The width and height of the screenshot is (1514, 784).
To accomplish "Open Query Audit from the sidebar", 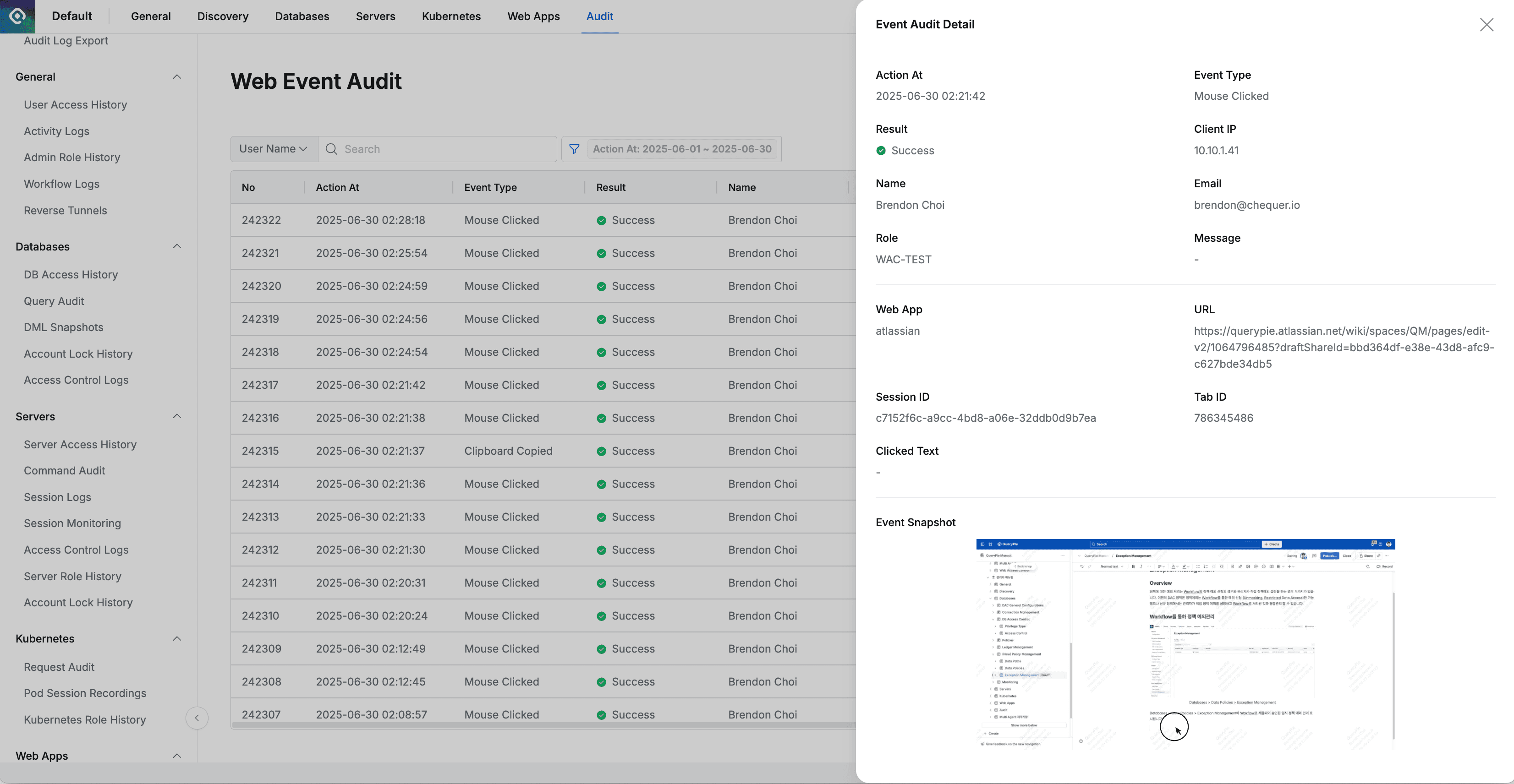I will (x=54, y=301).
